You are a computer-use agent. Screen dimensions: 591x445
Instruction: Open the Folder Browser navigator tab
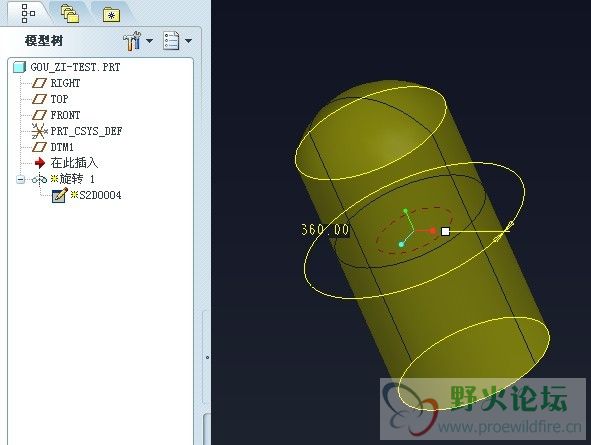70,14
